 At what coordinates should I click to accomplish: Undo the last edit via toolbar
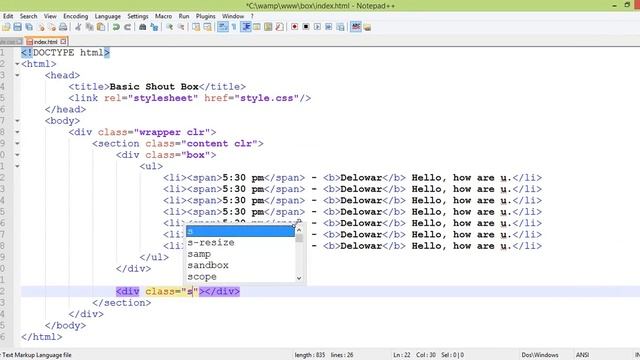pyautogui.click(x=116, y=27)
